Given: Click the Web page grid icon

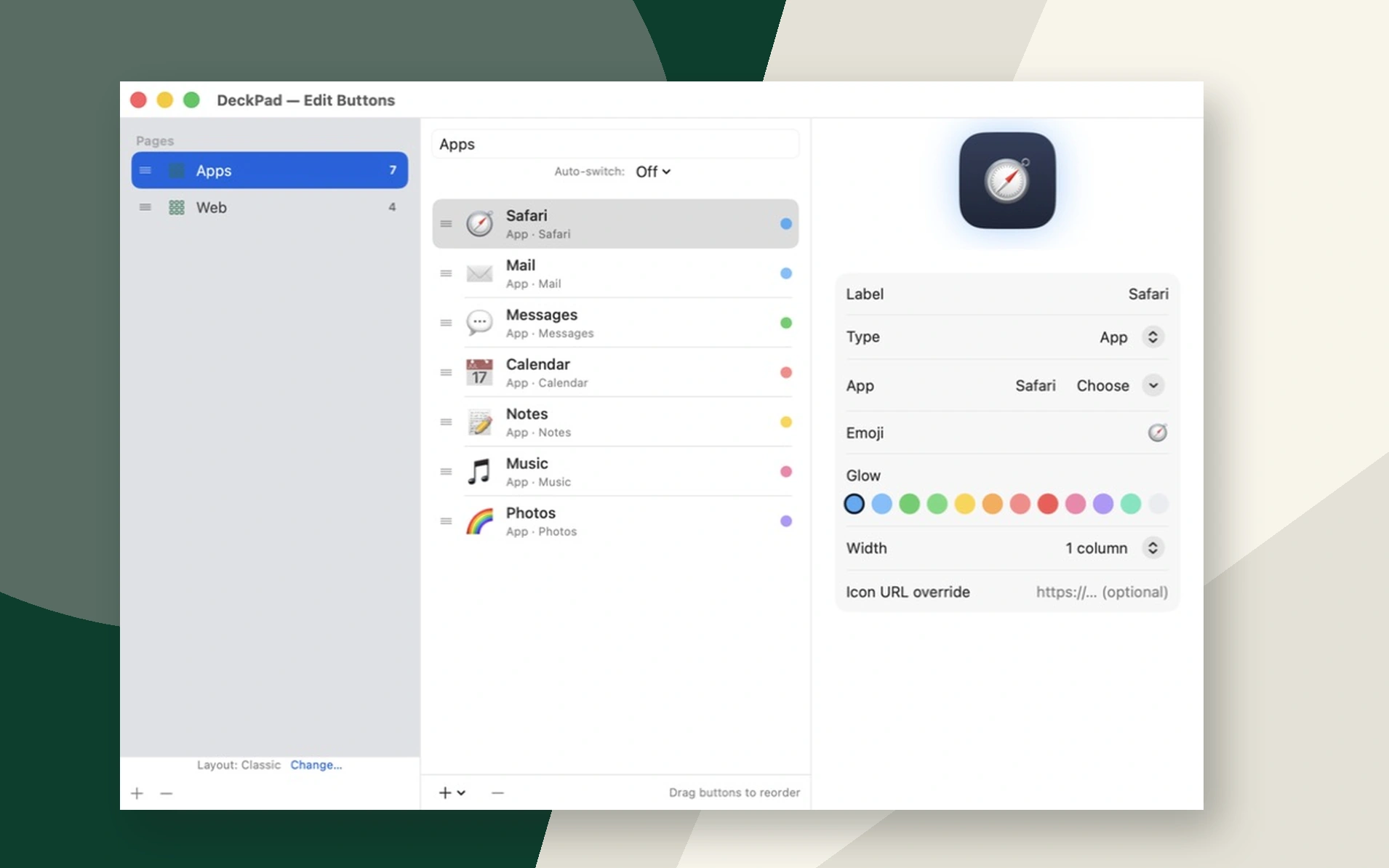Looking at the screenshot, I should tap(177, 207).
